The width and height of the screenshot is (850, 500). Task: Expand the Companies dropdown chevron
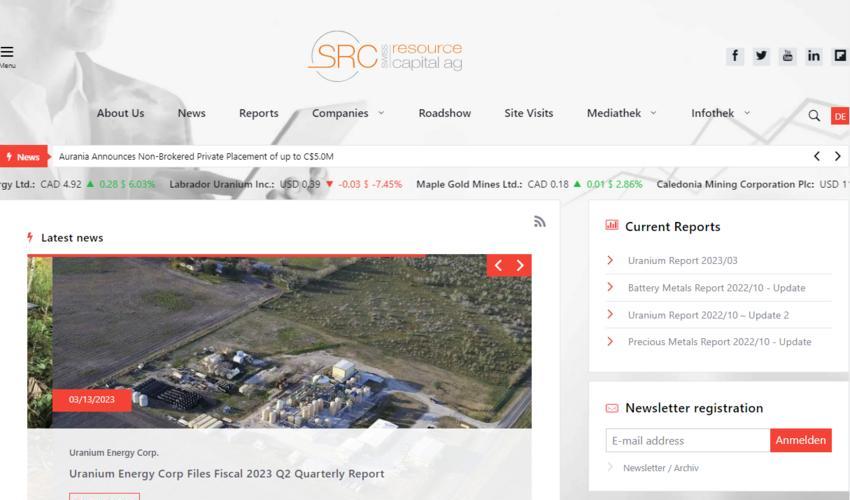coord(381,113)
